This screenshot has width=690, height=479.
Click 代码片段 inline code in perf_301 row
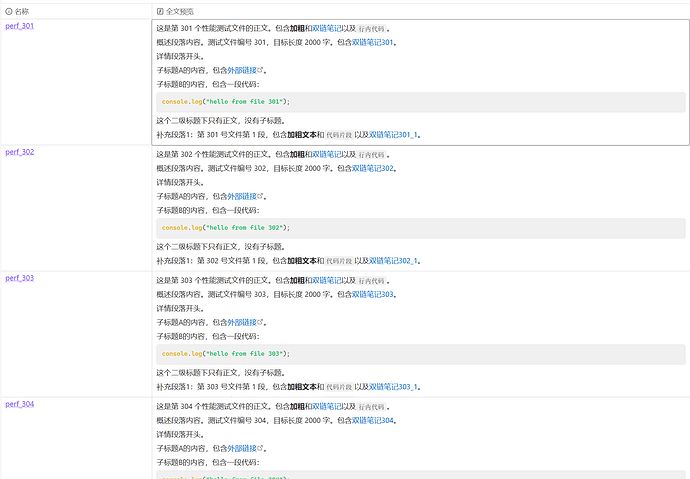339,135
